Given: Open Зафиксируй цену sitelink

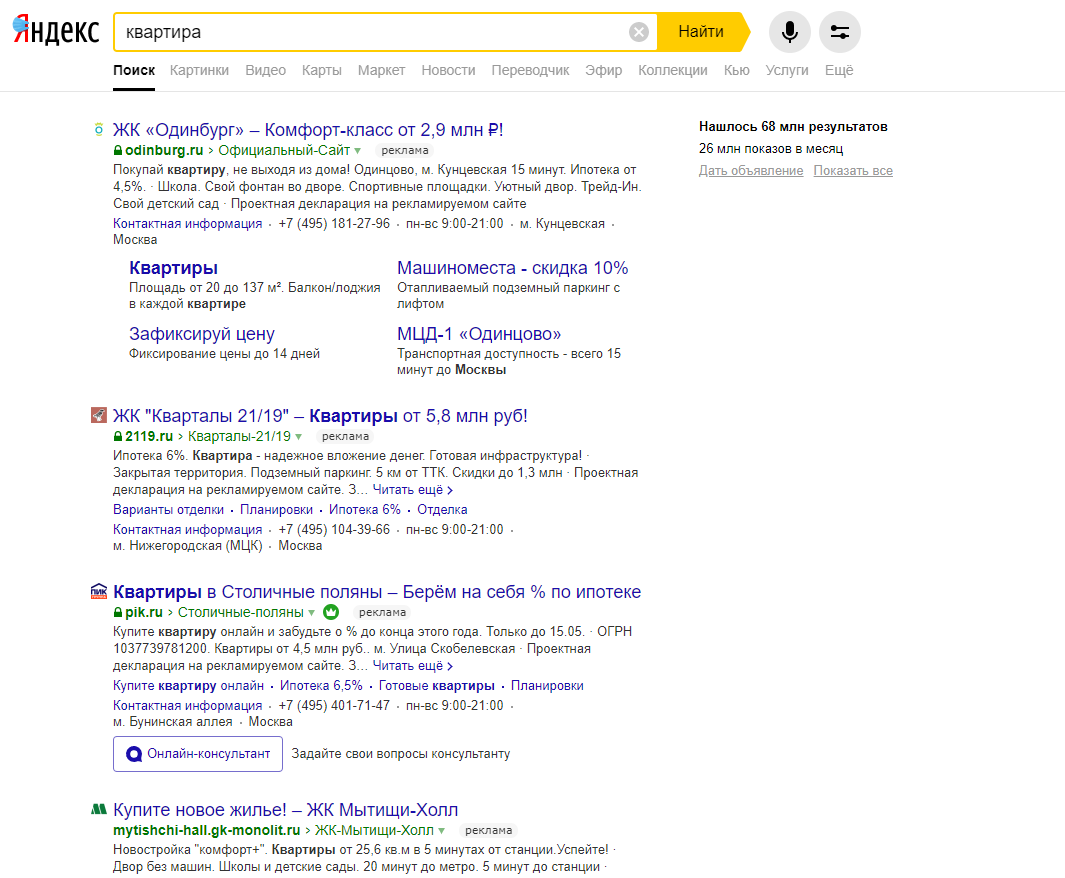Looking at the screenshot, I should pos(202,334).
